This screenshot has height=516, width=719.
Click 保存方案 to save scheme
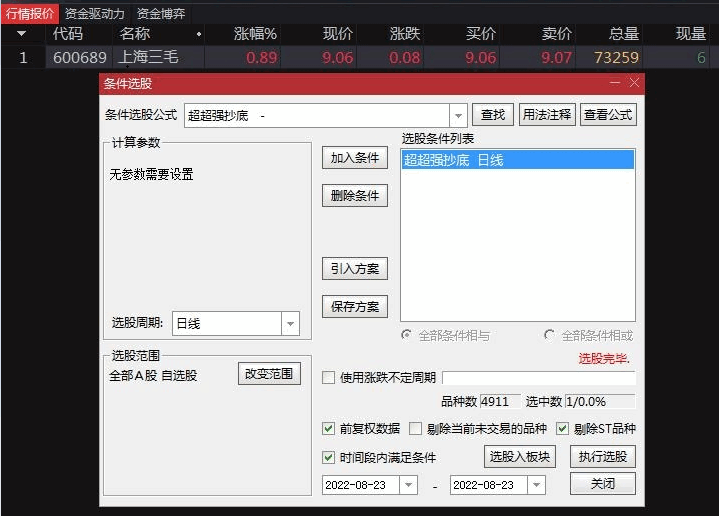(355, 306)
